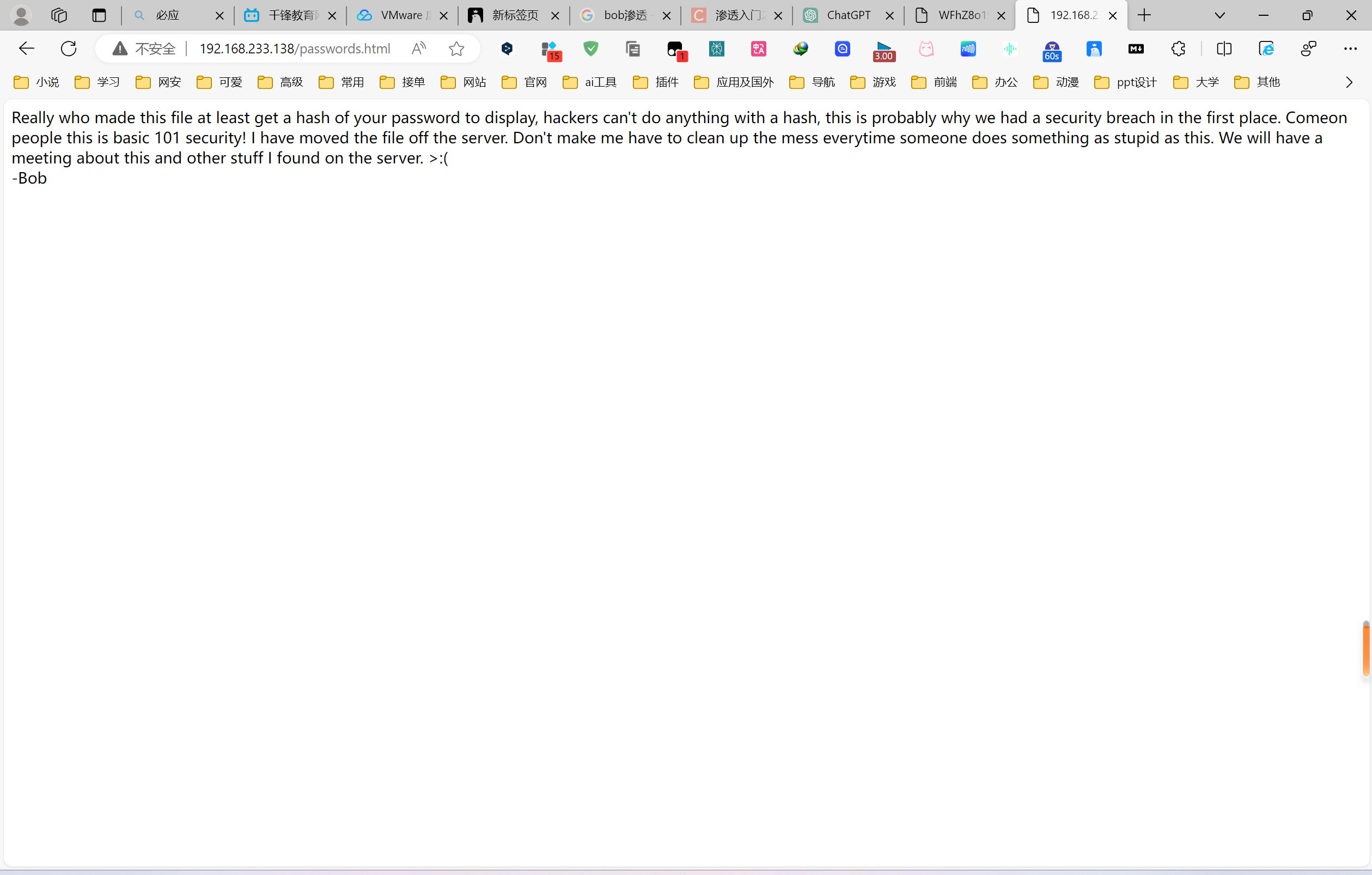Screen dimensions: 1372x875
Task: Open a new tab with plus button
Action: (1144, 15)
